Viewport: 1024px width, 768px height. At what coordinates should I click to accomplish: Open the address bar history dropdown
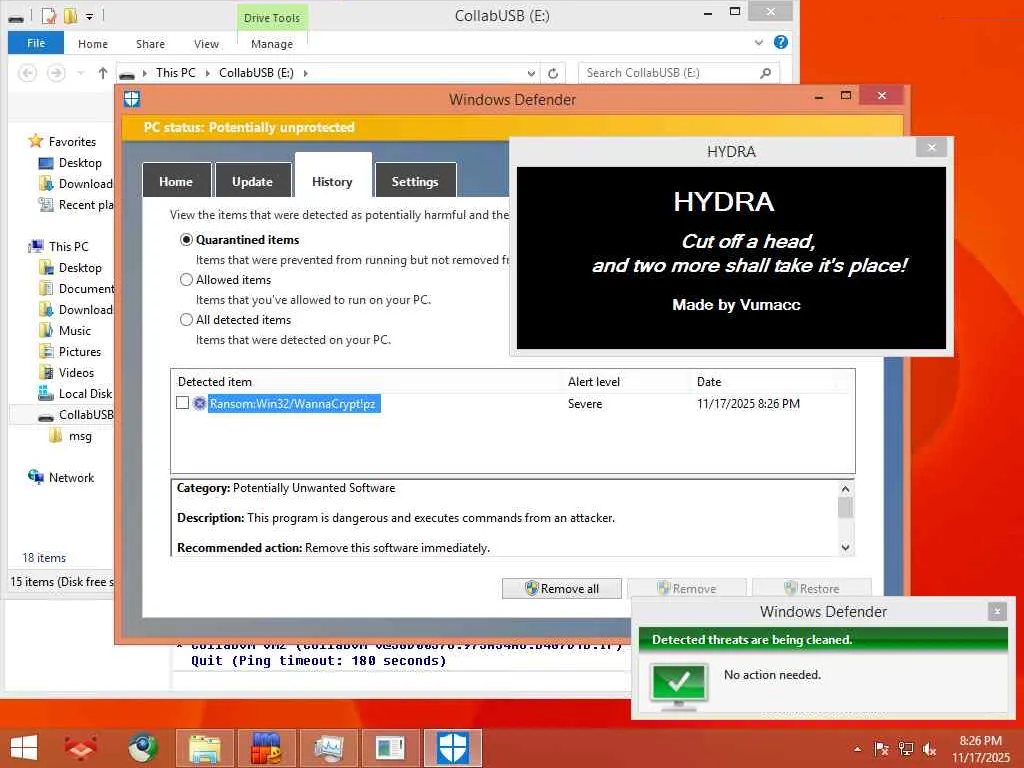pos(531,73)
